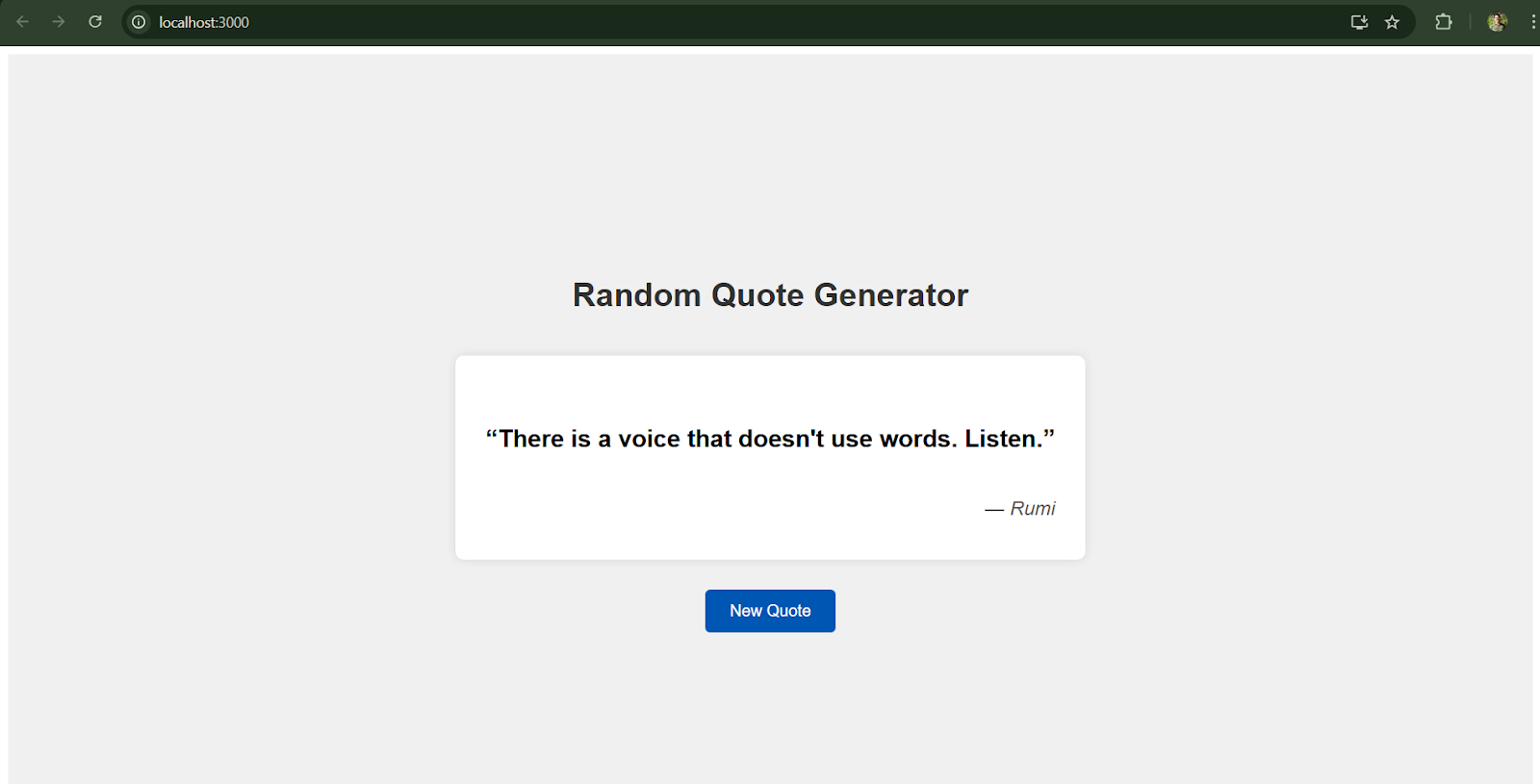Open the Chrome profile avatar
This screenshot has height=784, width=1540.
click(x=1497, y=22)
